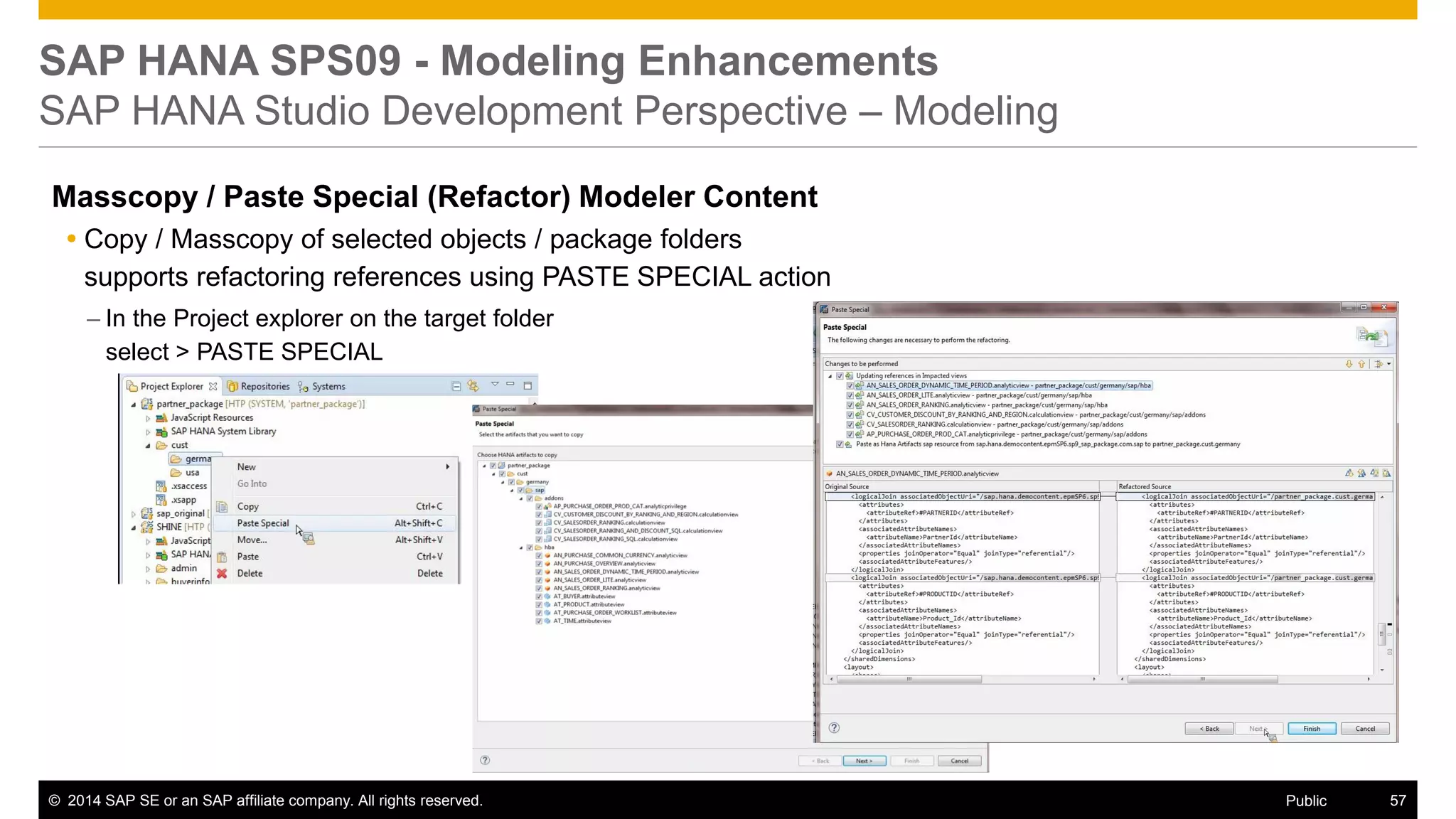Click the last compare toolbar icon above Refactored Source
Image resolution: width=1456 pixels, height=819 pixels.
coord(1386,473)
